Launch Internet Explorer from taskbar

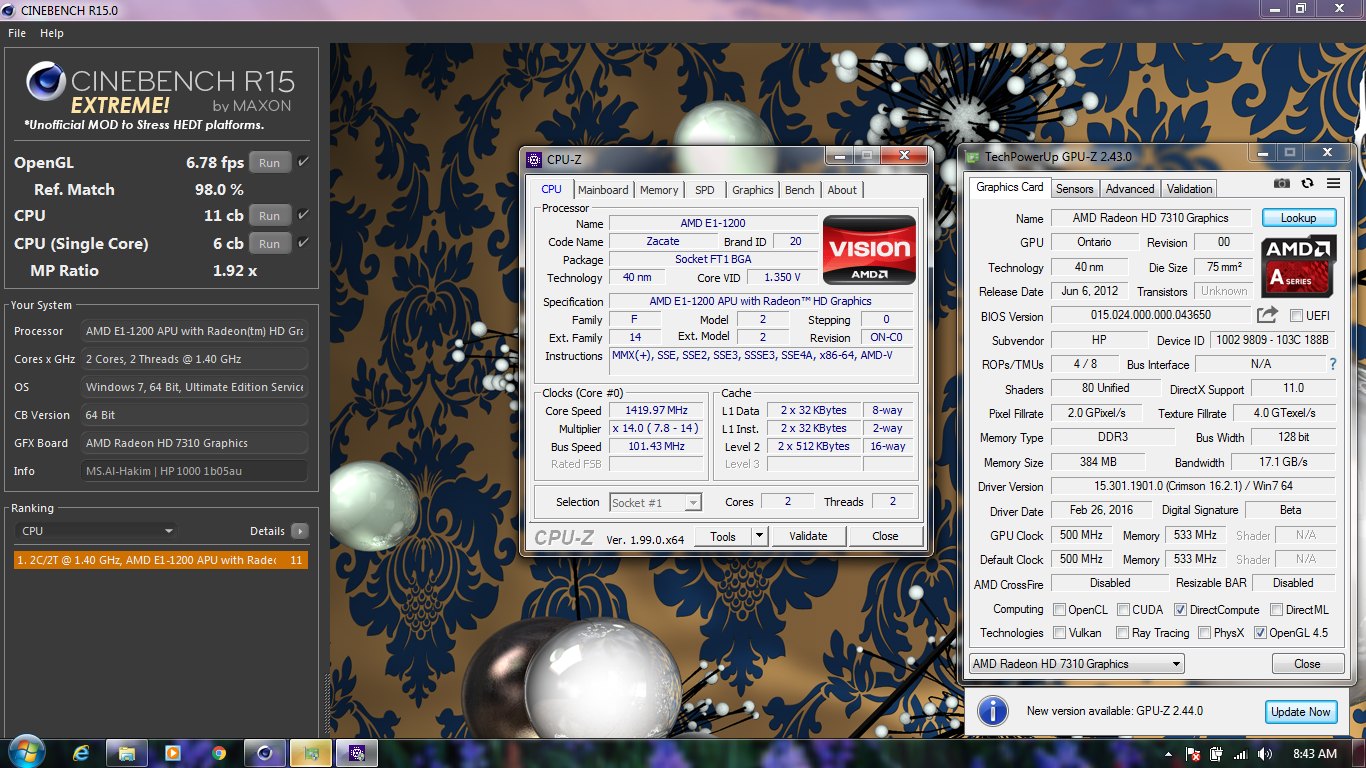(x=81, y=753)
